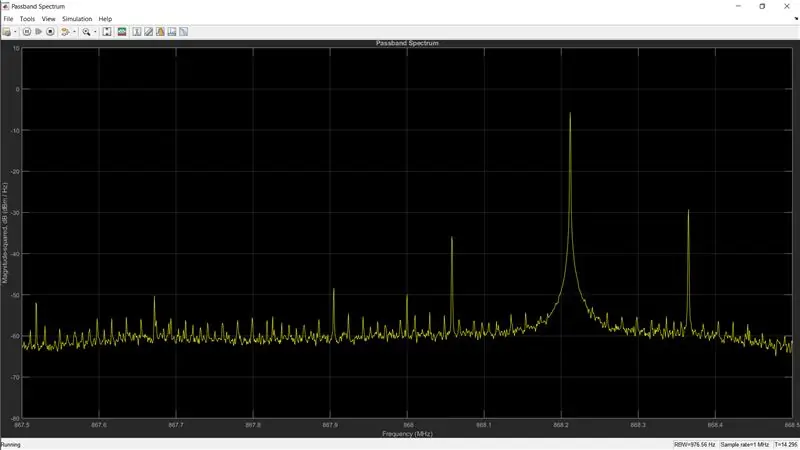
Task: Open the zoom tool dropdown arrow
Action: (x=95, y=32)
